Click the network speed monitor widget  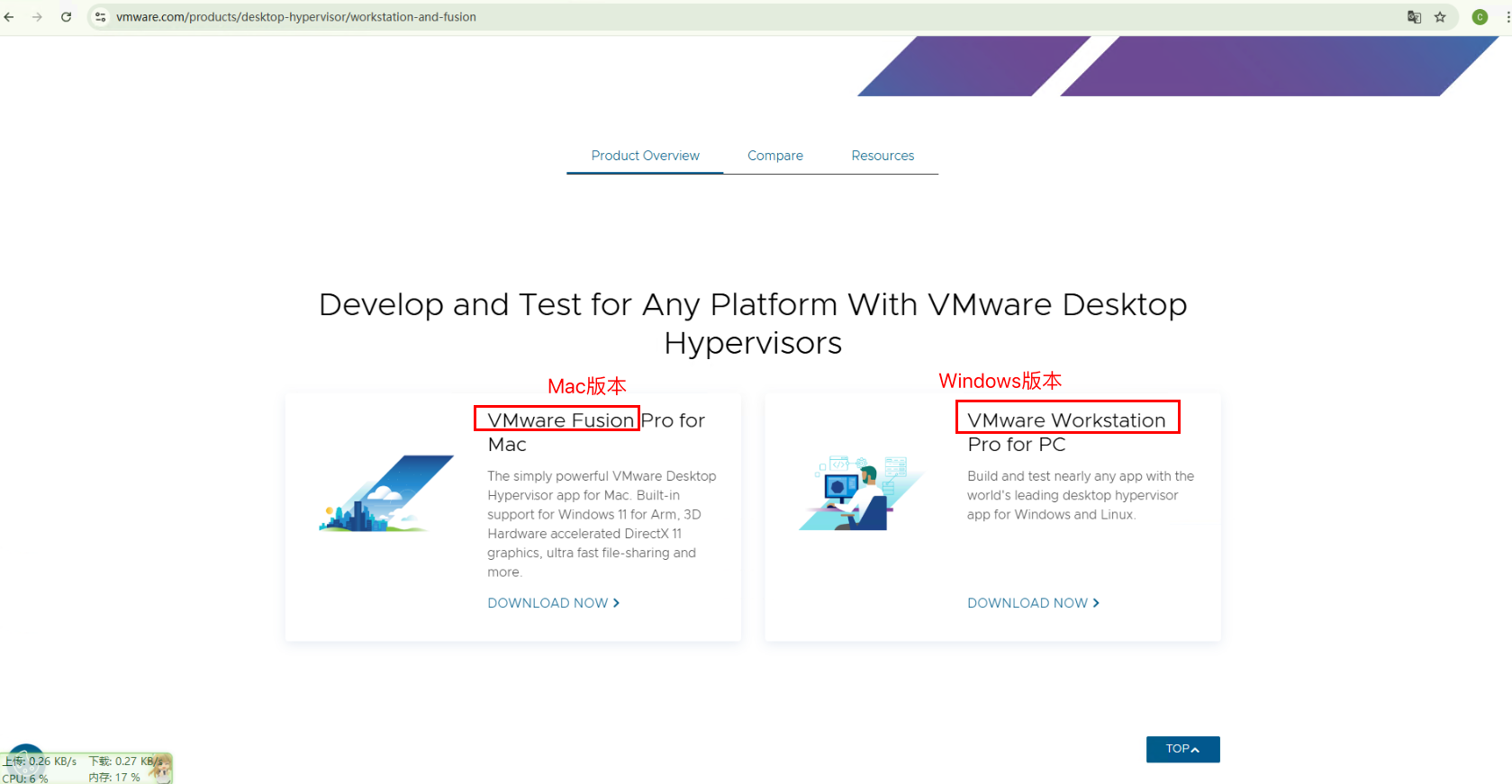tap(86, 769)
